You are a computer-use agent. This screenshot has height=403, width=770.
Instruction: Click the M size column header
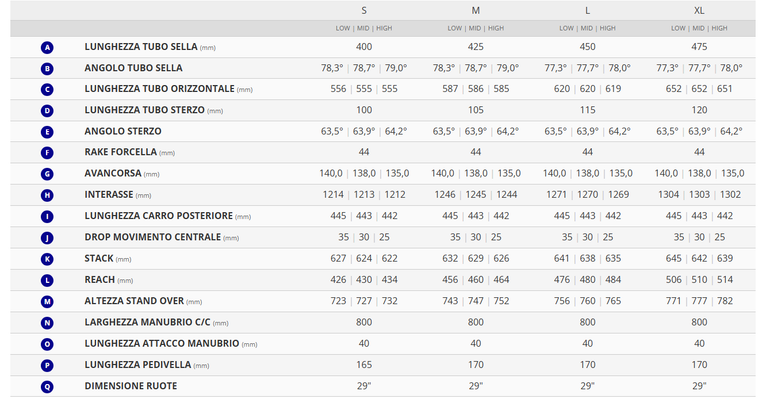point(476,11)
